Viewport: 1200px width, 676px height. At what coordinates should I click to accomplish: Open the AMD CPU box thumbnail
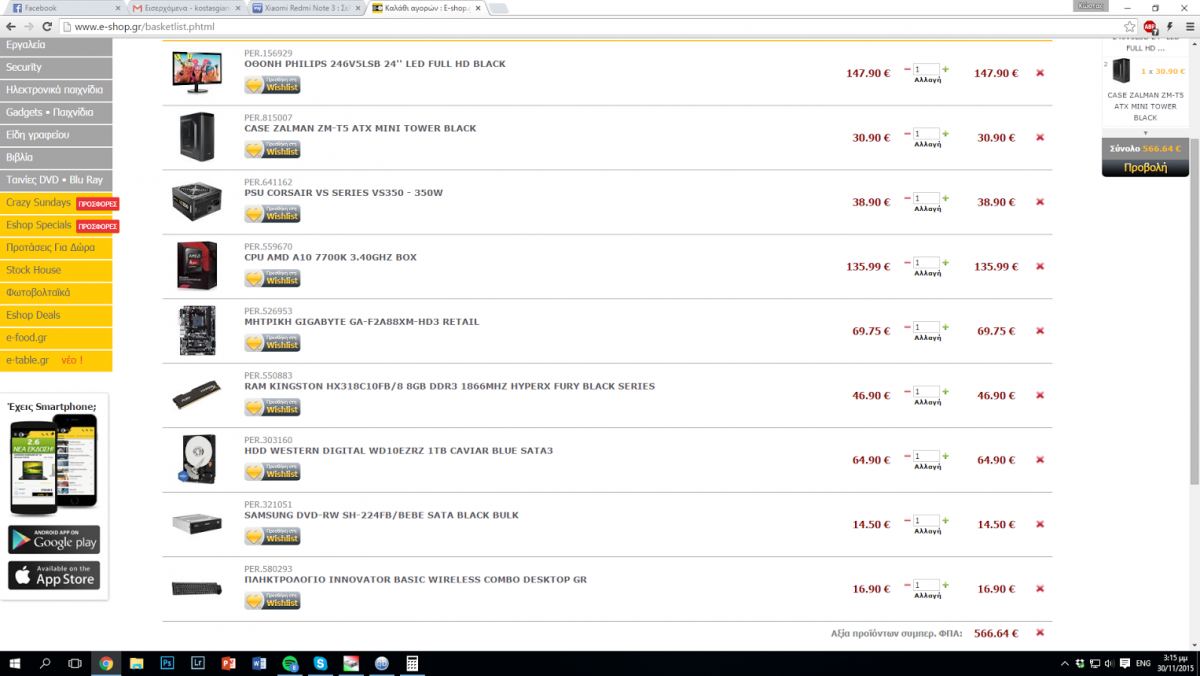[x=196, y=266]
